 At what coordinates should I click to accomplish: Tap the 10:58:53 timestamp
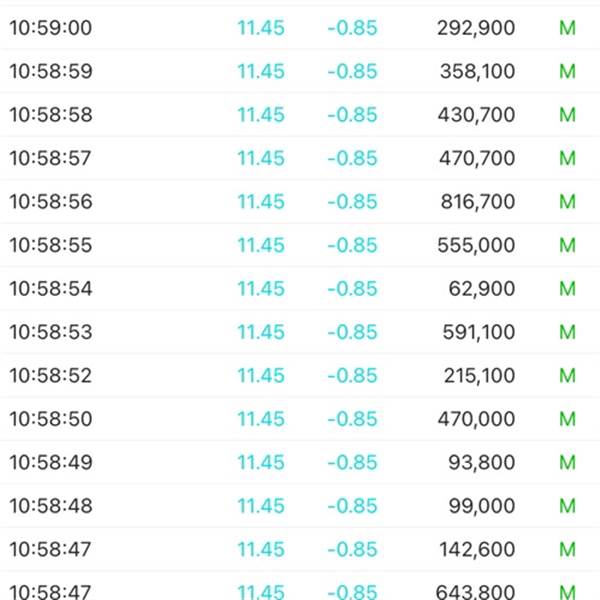(51, 332)
